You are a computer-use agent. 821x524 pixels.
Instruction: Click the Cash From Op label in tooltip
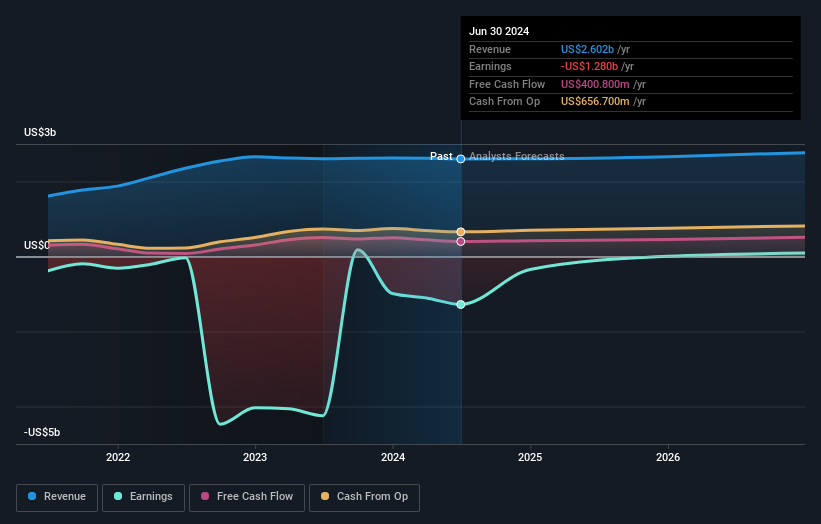pyautogui.click(x=504, y=102)
